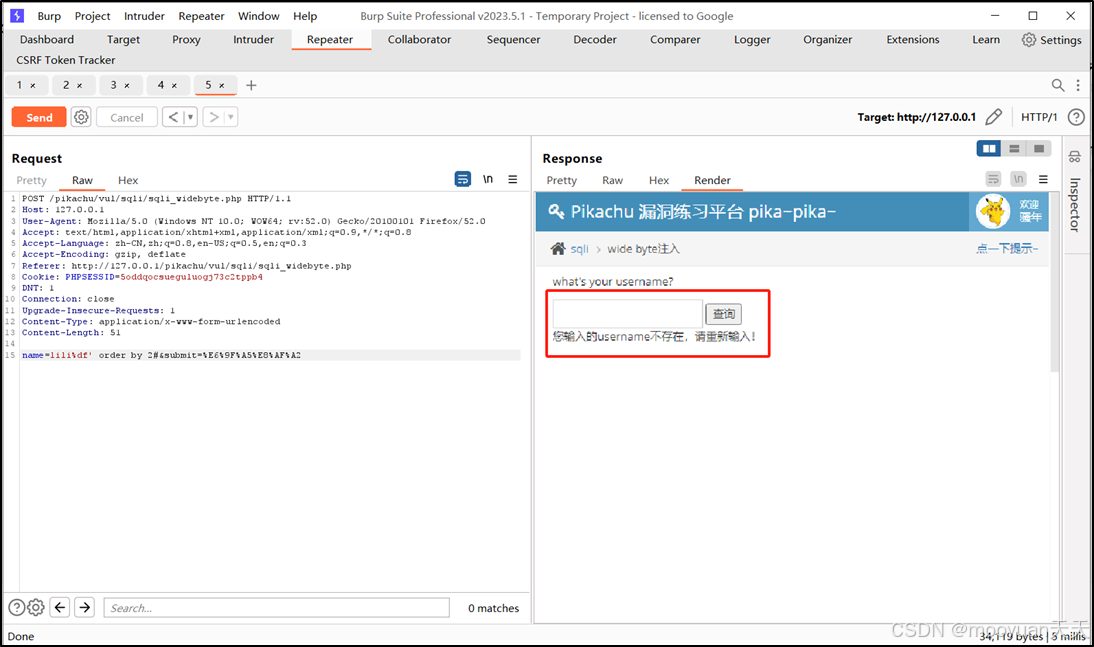Click the Cancel button
Viewport: 1094px width, 647px height.
[x=127, y=117]
